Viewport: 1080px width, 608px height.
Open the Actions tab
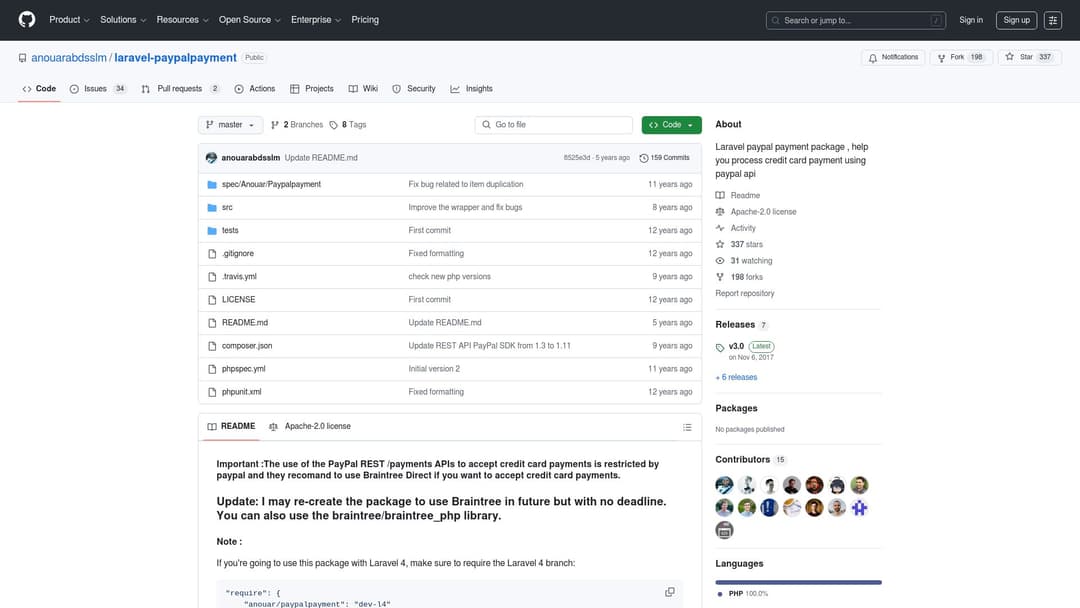[x=255, y=89]
